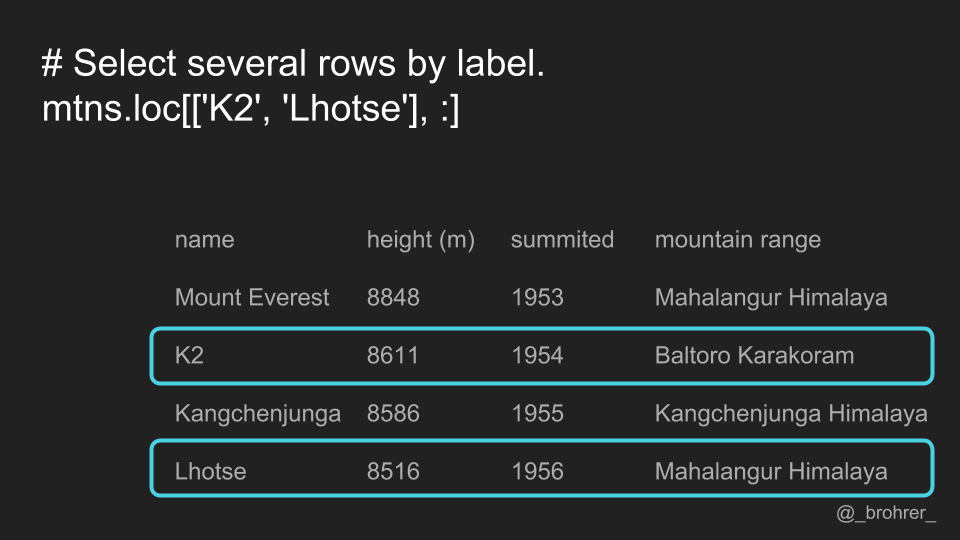Screen dimensions: 960x540
Task: Click the 'height (m)' column header
Action: click(421, 240)
